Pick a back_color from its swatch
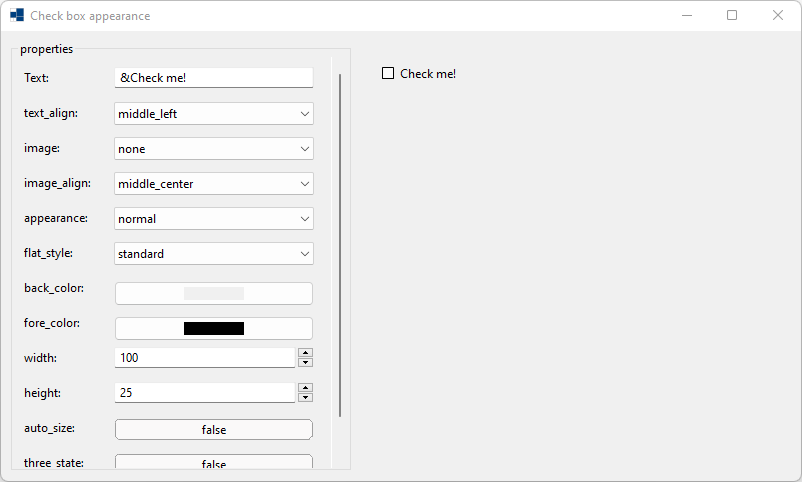802x482 pixels. pos(214,293)
